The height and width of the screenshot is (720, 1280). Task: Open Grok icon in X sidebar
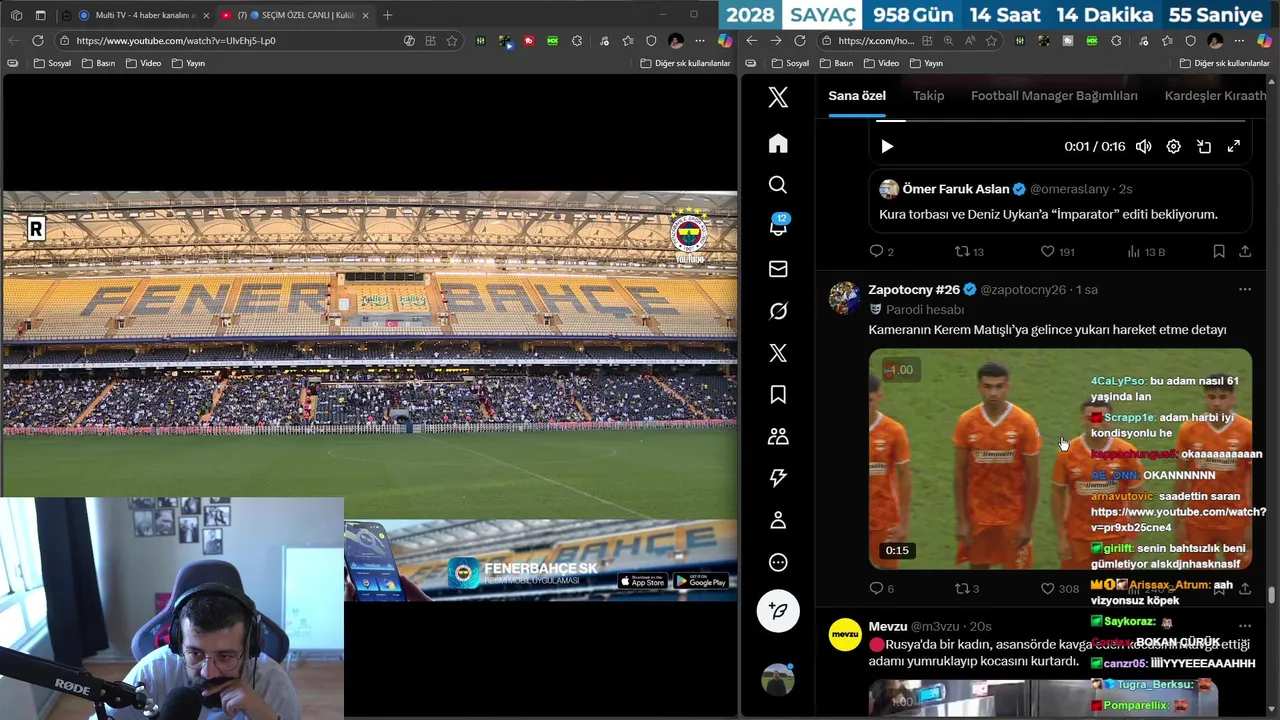(x=778, y=311)
